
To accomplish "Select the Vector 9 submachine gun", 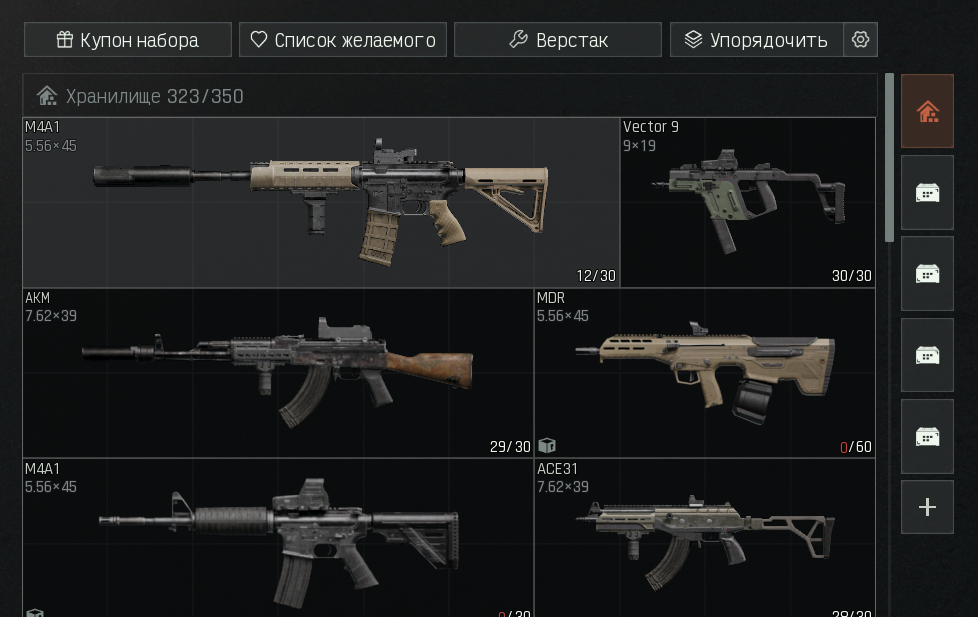I will (748, 202).
